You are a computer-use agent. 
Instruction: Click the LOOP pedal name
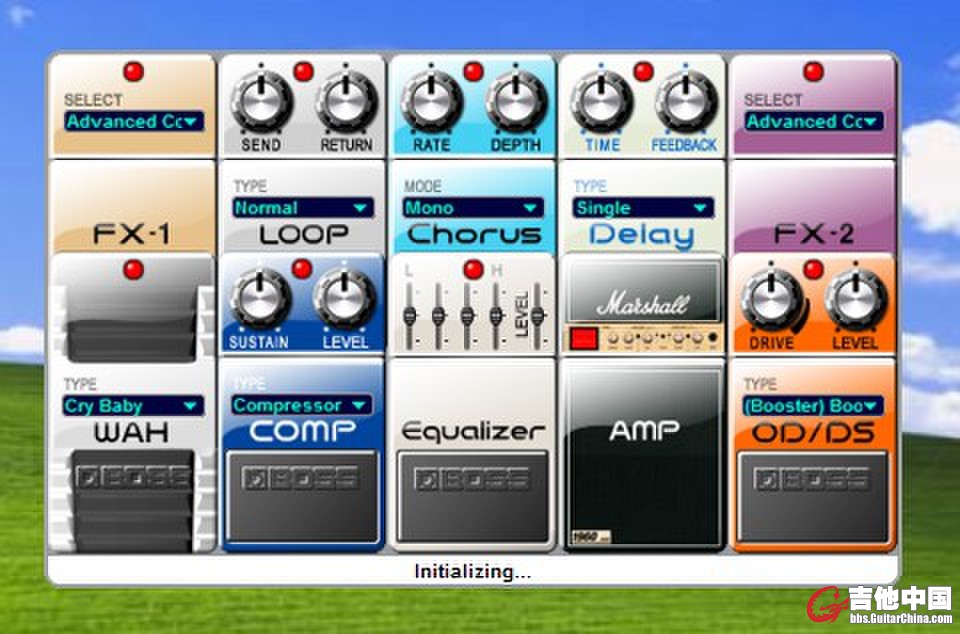[x=304, y=234]
